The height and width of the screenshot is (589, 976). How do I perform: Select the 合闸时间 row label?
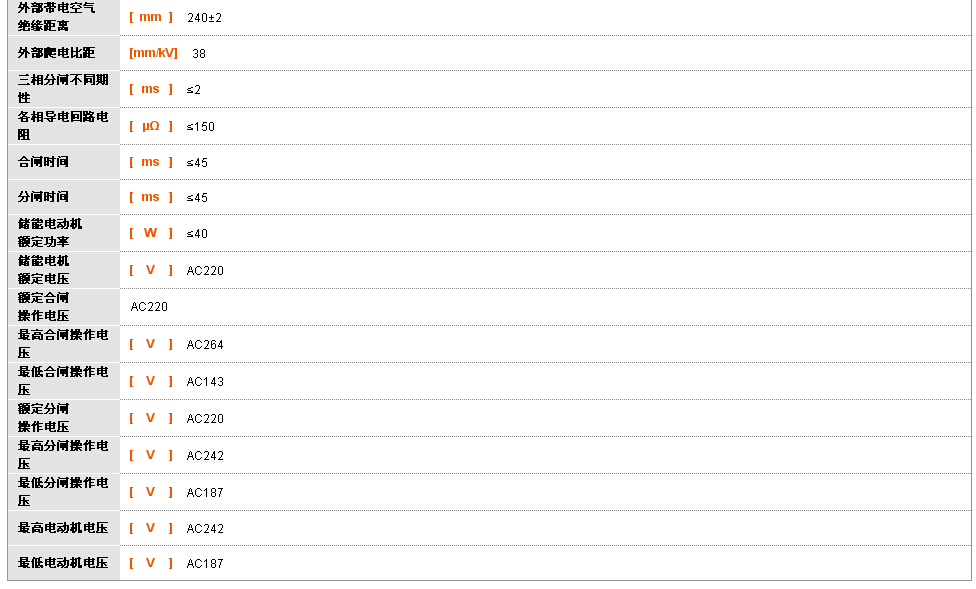pos(43,162)
